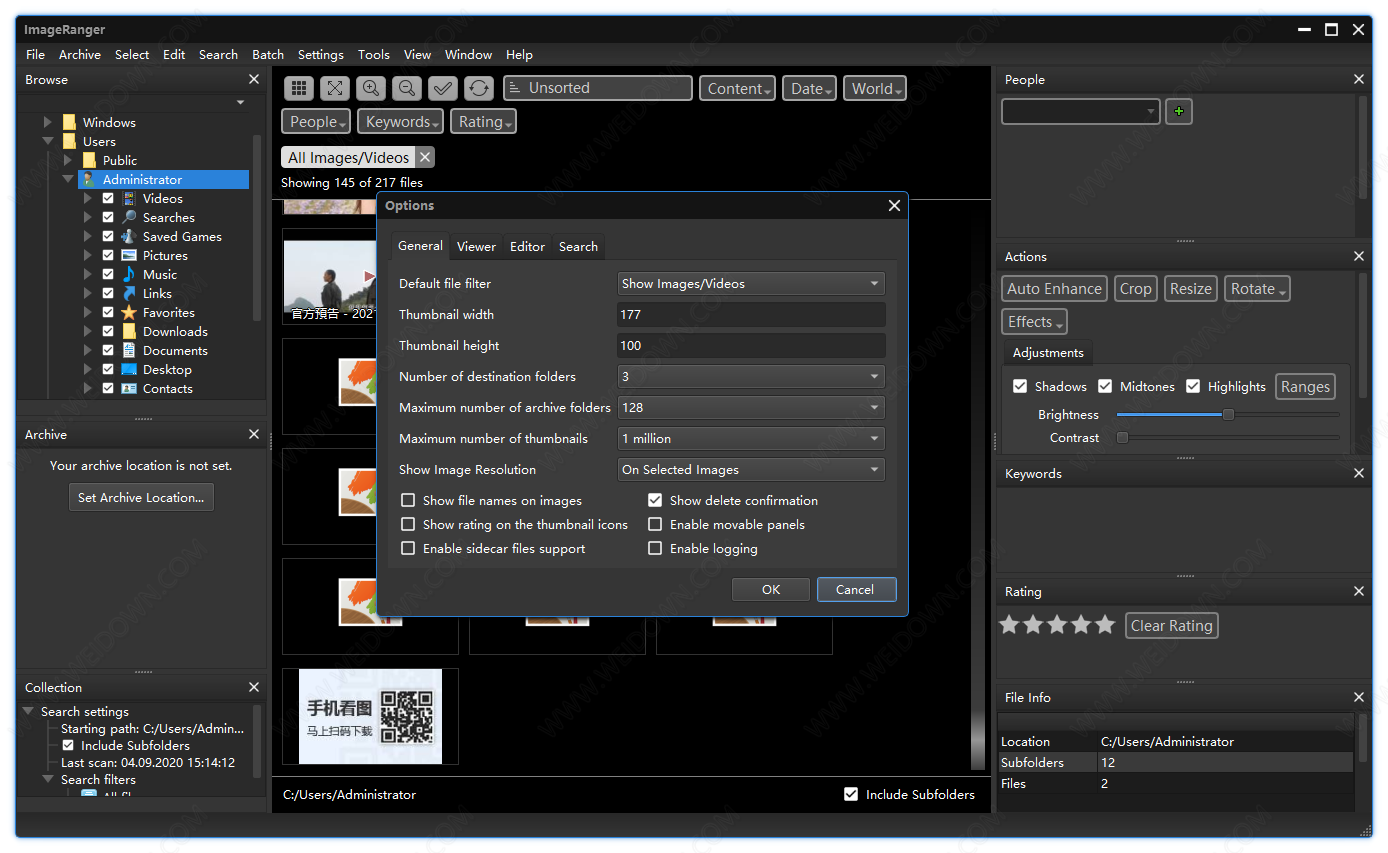Switch to the Viewer tab
Image resolution: width=1388 pixels, height=853 pixels.
476,247
